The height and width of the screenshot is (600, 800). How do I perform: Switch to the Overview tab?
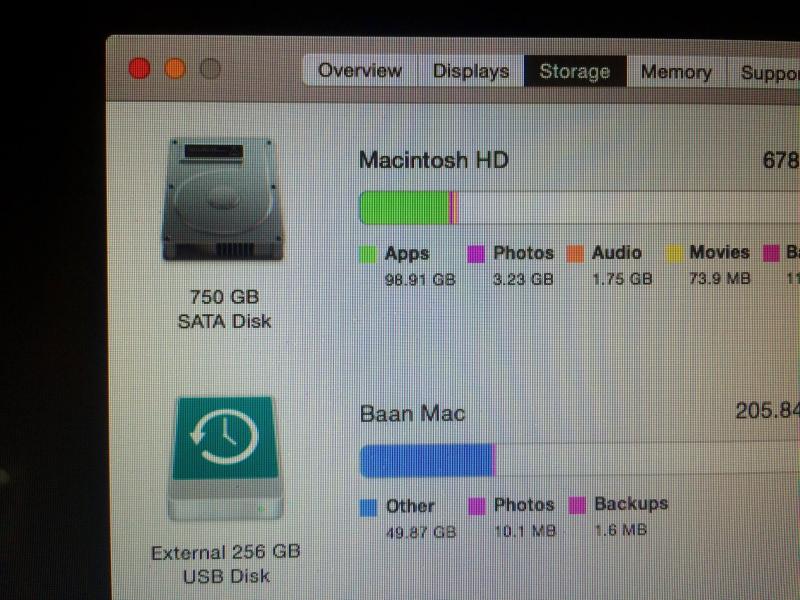tap(360, 70)
